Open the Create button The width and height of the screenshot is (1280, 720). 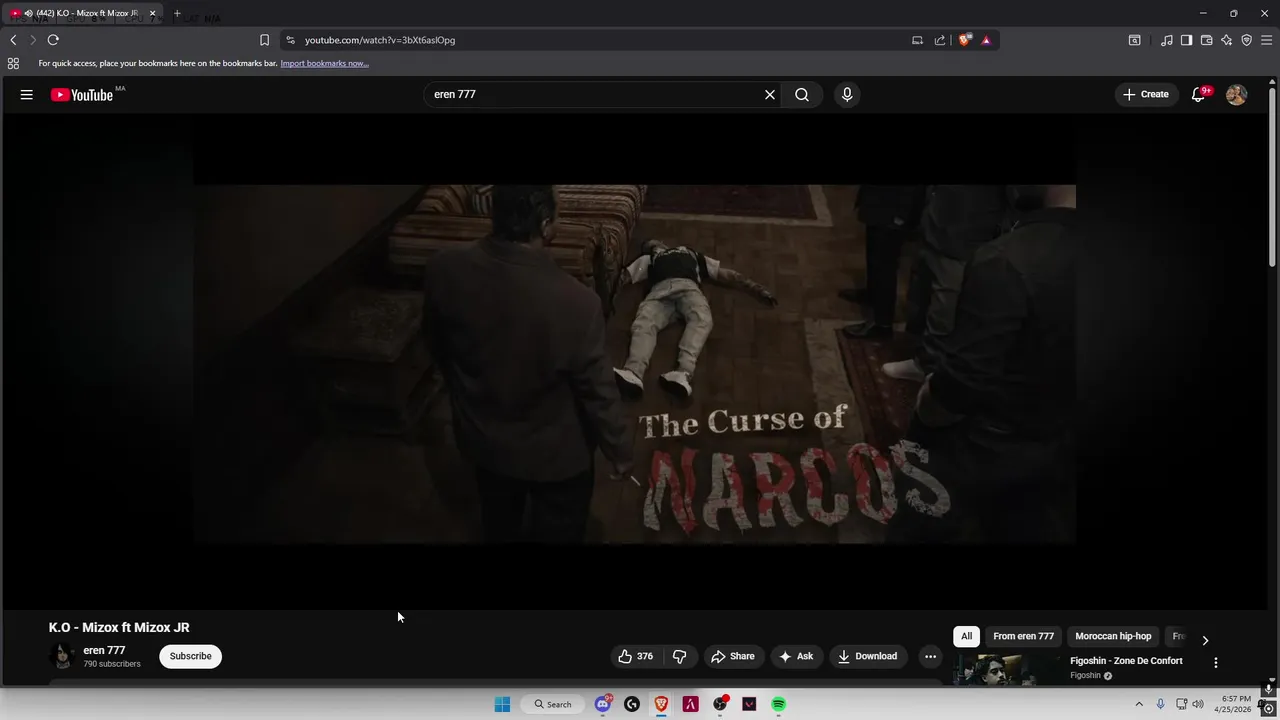[x=1146, y=94]
